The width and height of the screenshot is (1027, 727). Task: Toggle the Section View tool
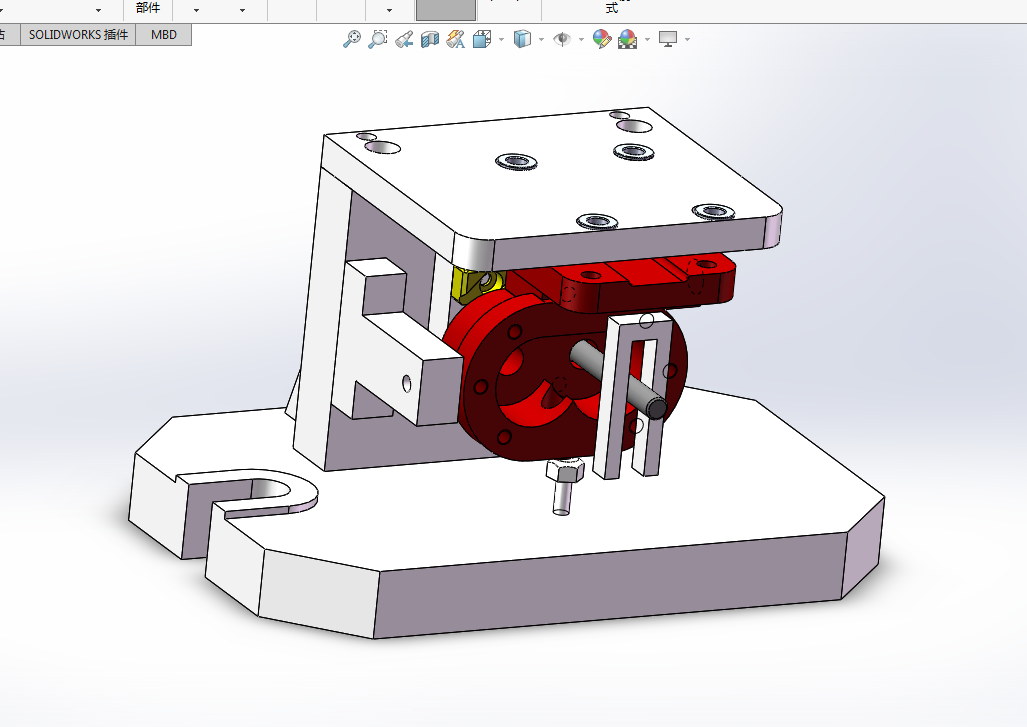click(430, 39)
